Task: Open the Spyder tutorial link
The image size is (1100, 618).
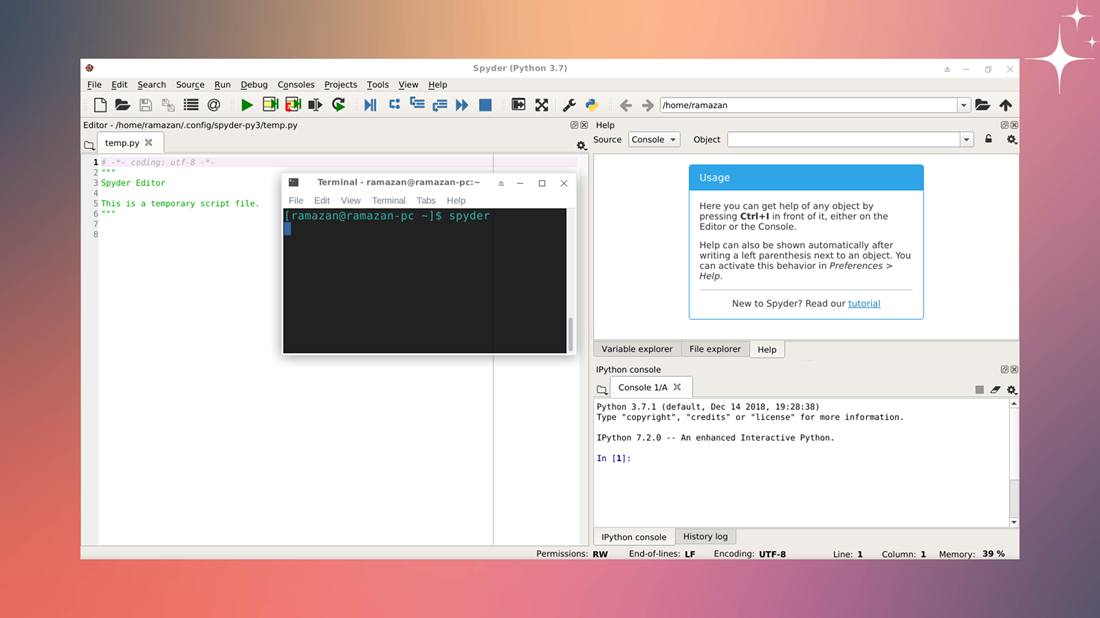Action: (x=864, y=304)
